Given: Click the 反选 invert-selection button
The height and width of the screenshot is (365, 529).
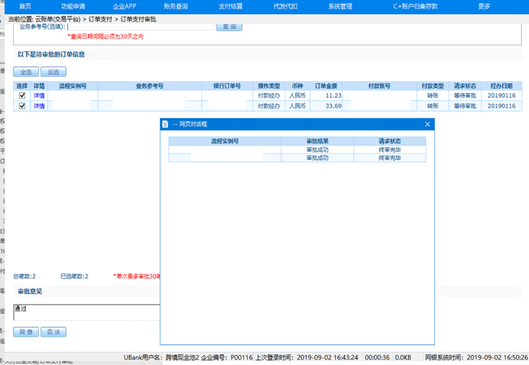Looking at the screenshot, I should (x=53, y=72).
